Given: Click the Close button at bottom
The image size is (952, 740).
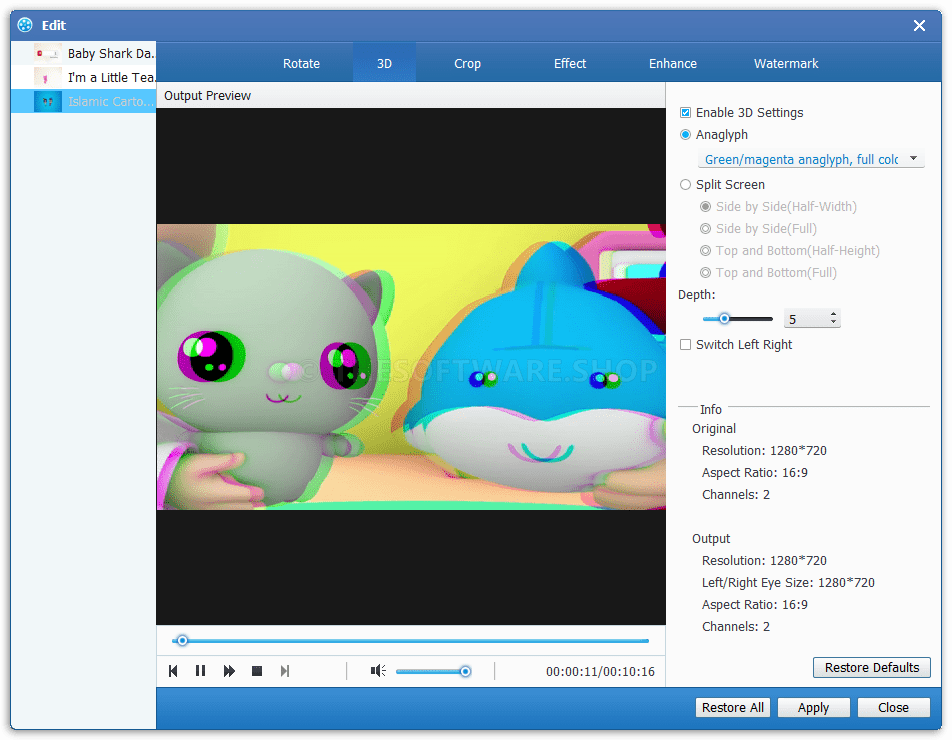Looking at the screenshot, I should [x=893, y=707].
